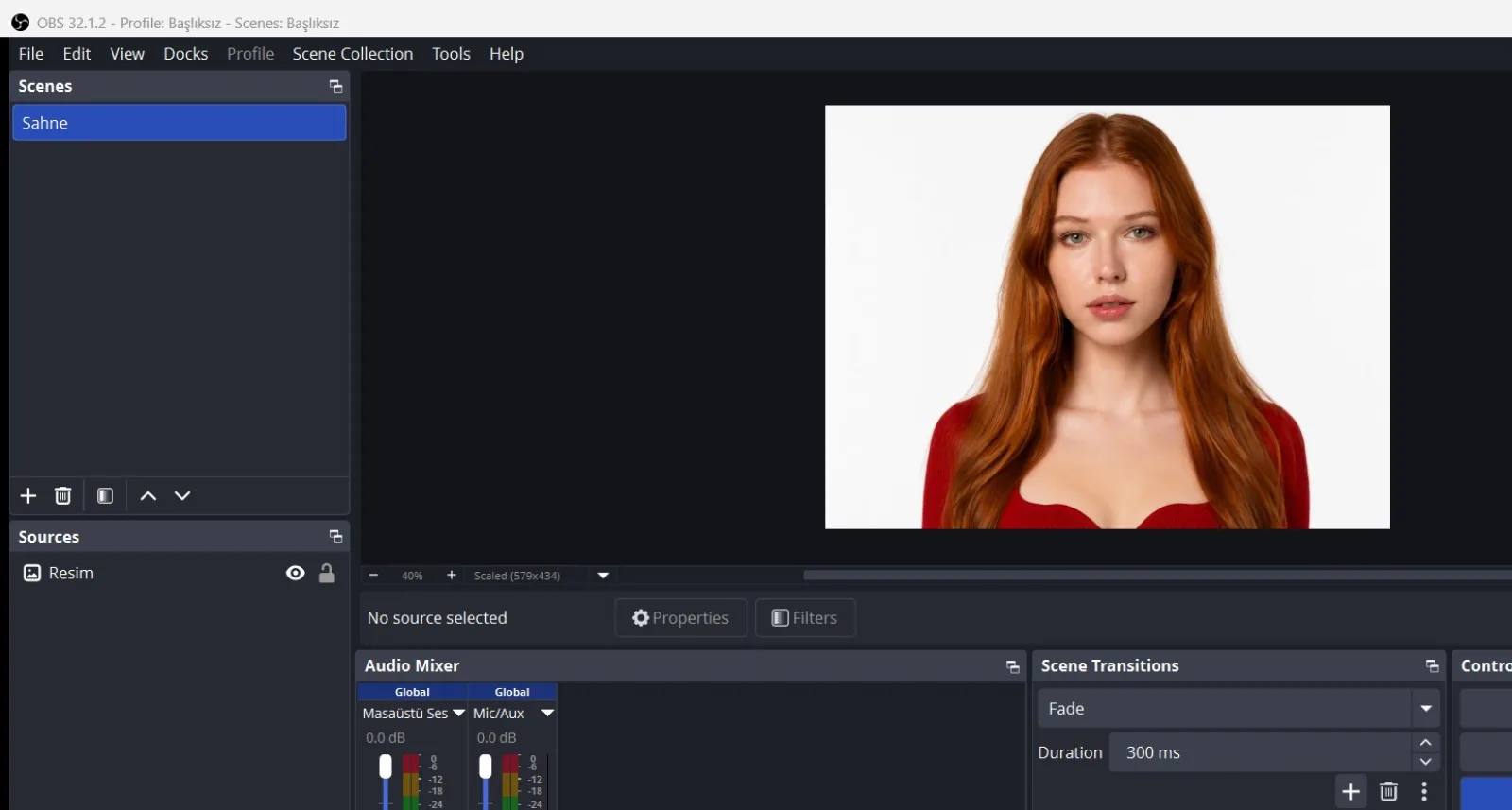Add a new scene with plus icon
This screenshot has width=1512, height=810.
pos(28,496)
